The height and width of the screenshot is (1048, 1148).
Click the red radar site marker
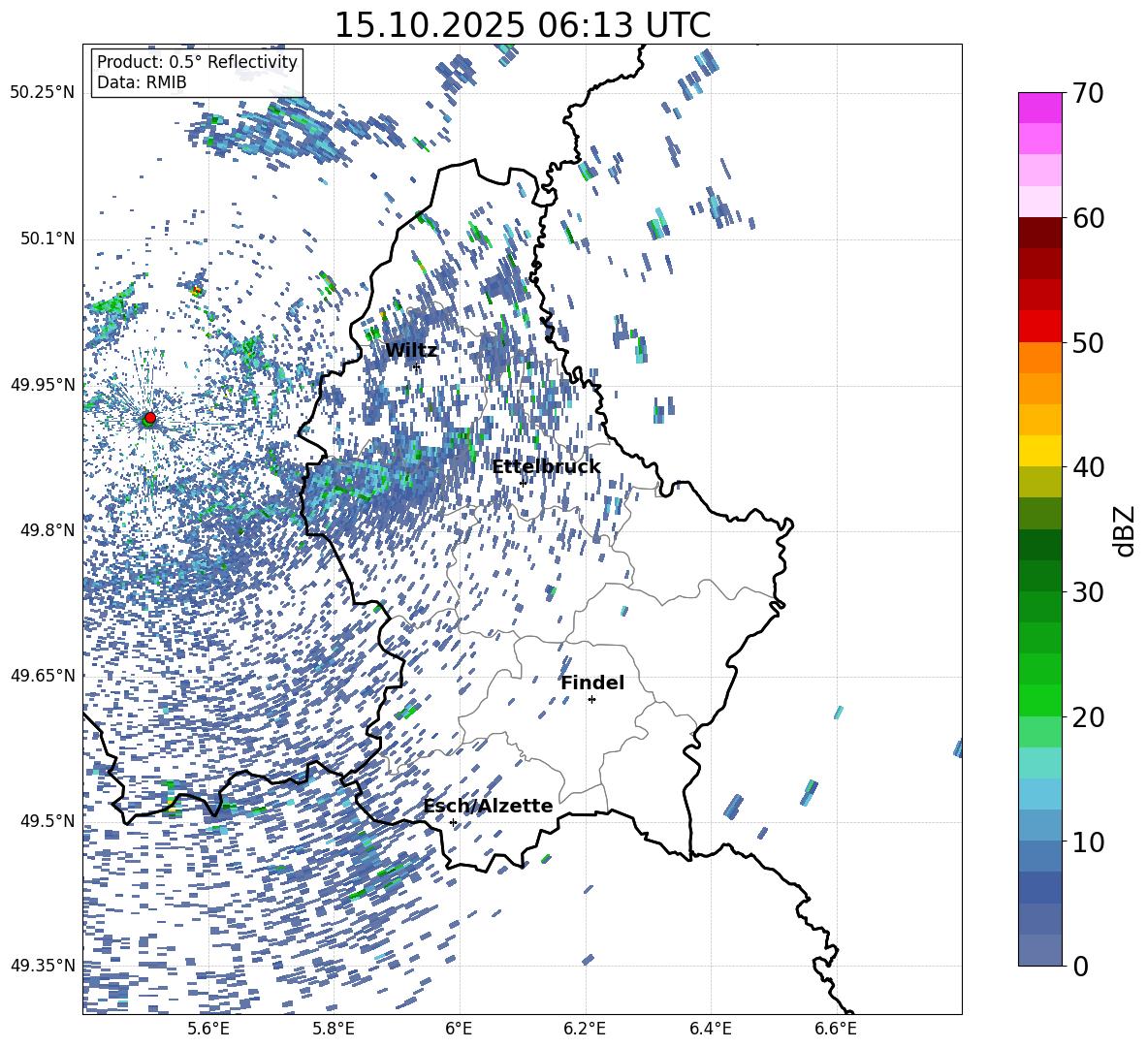(150, 418)
